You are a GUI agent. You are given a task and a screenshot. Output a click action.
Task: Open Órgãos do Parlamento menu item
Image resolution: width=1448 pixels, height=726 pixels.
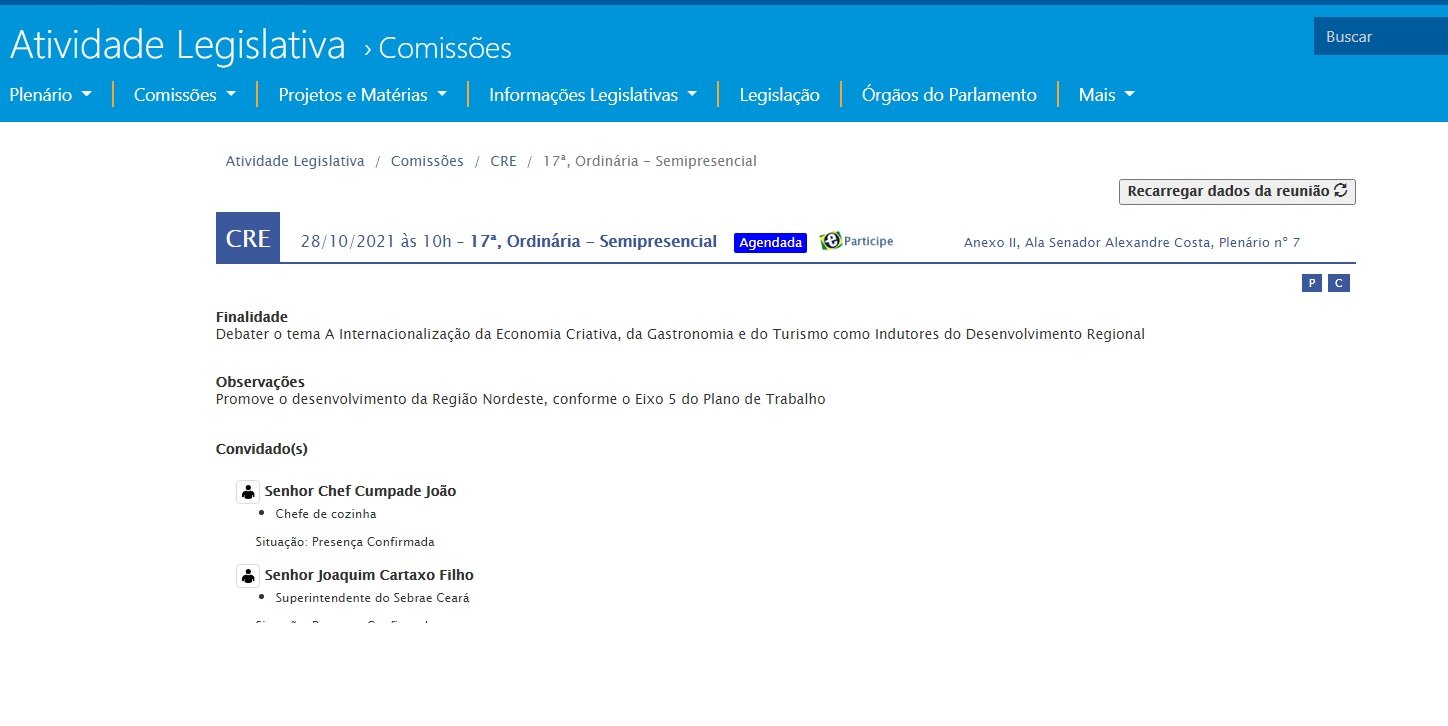click(x=949, y=95)
